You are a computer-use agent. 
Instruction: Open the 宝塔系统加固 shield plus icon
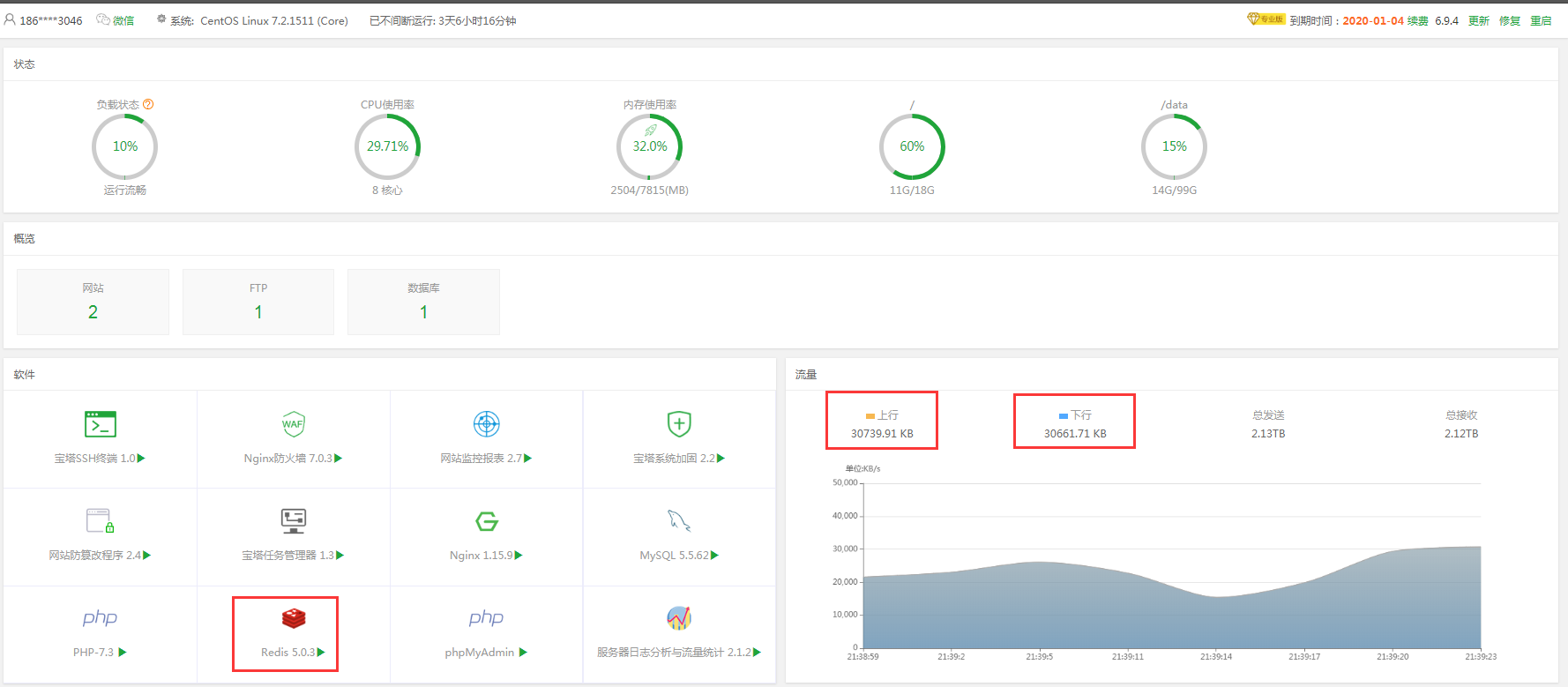[679, 424]
